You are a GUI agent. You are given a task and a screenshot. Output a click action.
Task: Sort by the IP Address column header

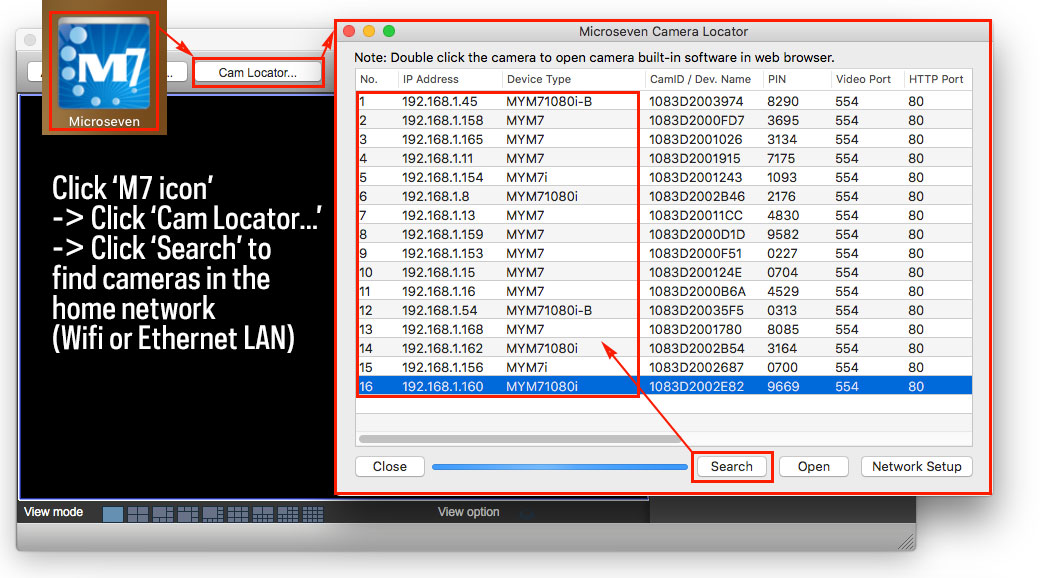tap(430, 79)
